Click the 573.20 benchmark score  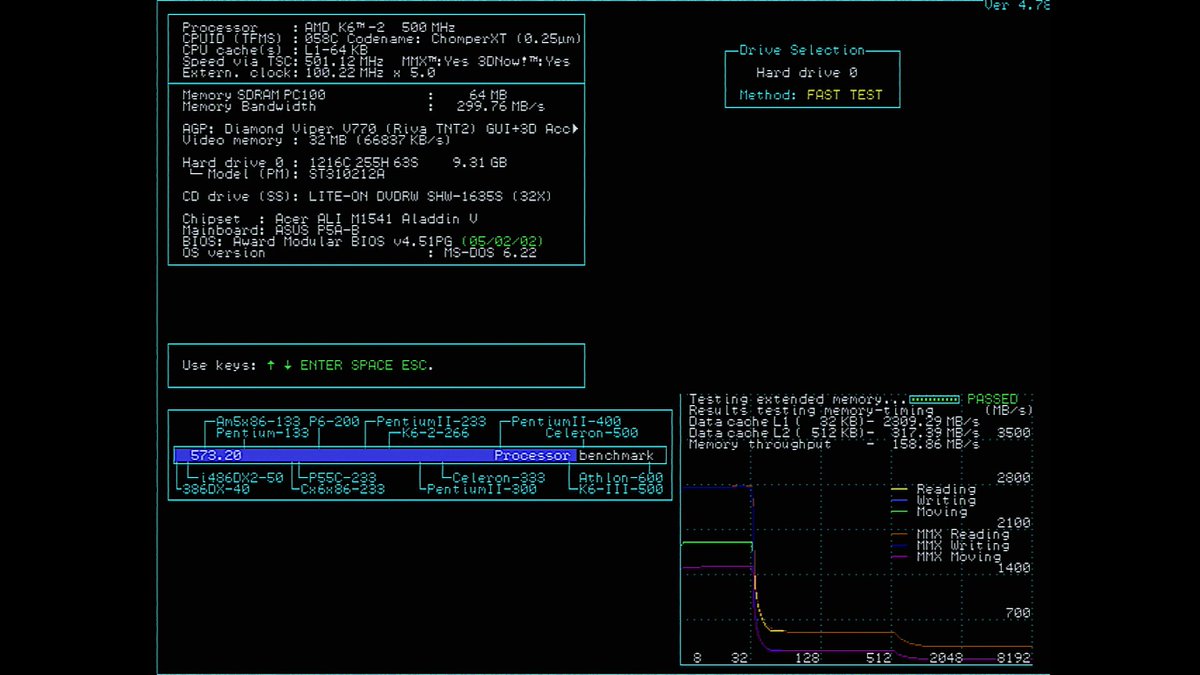(x=215, y=455)
